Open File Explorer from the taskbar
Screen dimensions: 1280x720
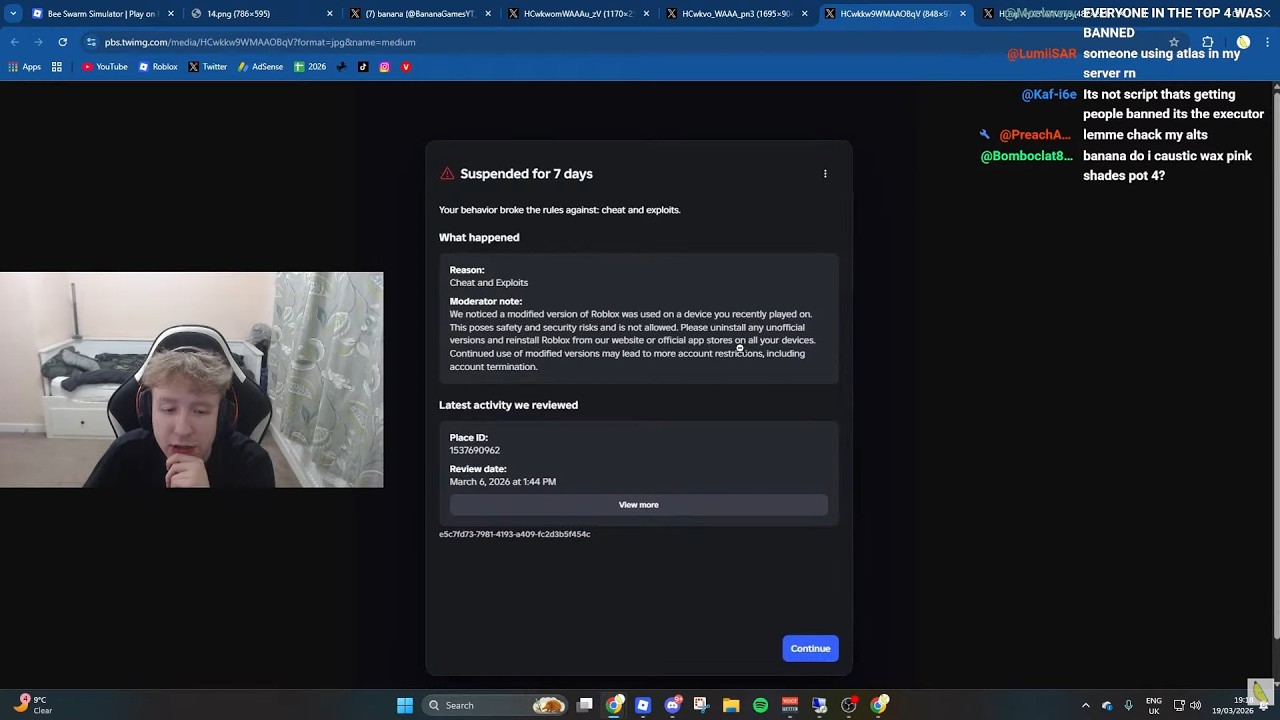click(731, 706)
